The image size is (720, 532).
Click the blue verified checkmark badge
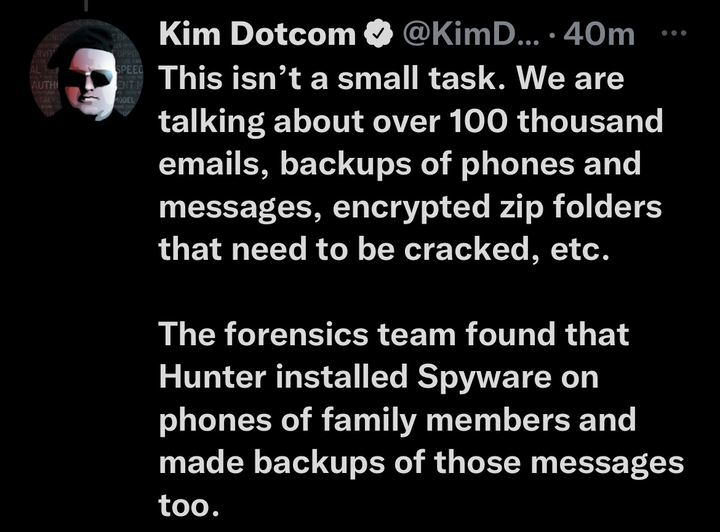(373, 37)
